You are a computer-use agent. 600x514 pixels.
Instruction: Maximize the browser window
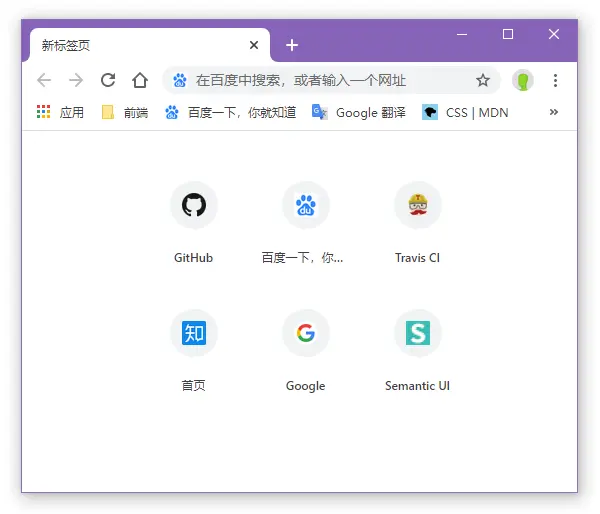508,34
